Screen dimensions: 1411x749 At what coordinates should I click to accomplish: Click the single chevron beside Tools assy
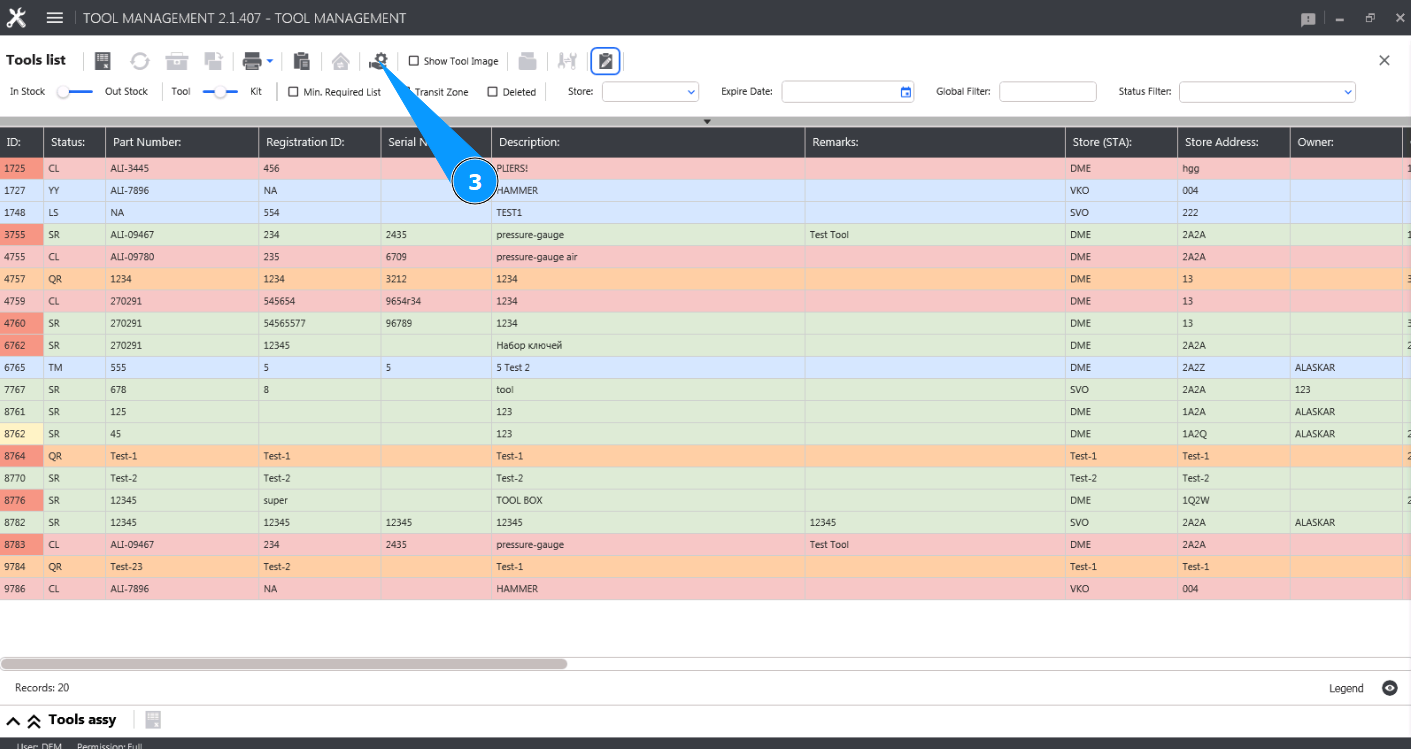14,721
